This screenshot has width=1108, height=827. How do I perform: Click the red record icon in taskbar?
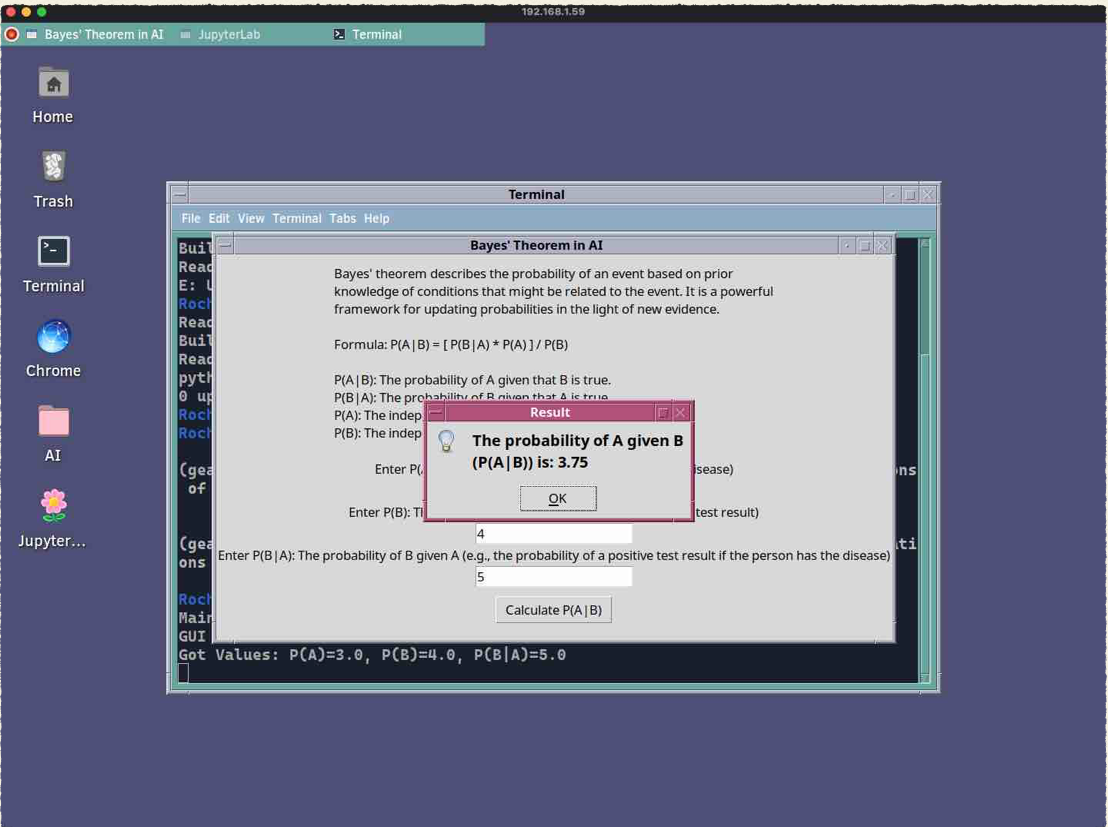pos(12,34)
